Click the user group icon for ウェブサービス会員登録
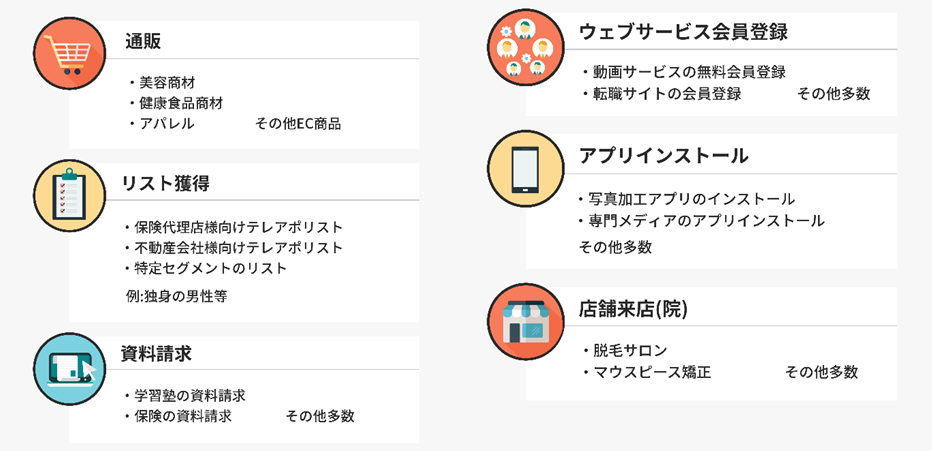The width and height of the screenshot is (932, 451). pyautogui.click(x=525, y=48)
